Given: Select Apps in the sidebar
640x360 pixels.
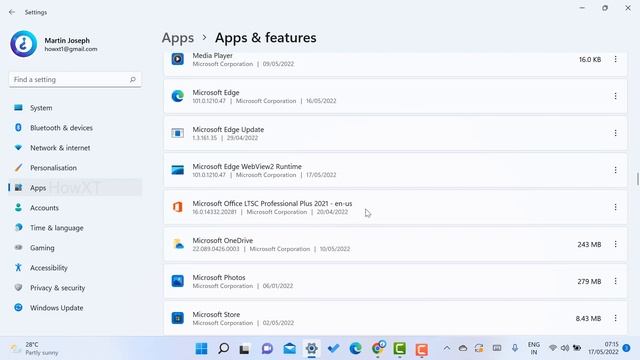Looking at the screenshot, I should 75,188.
